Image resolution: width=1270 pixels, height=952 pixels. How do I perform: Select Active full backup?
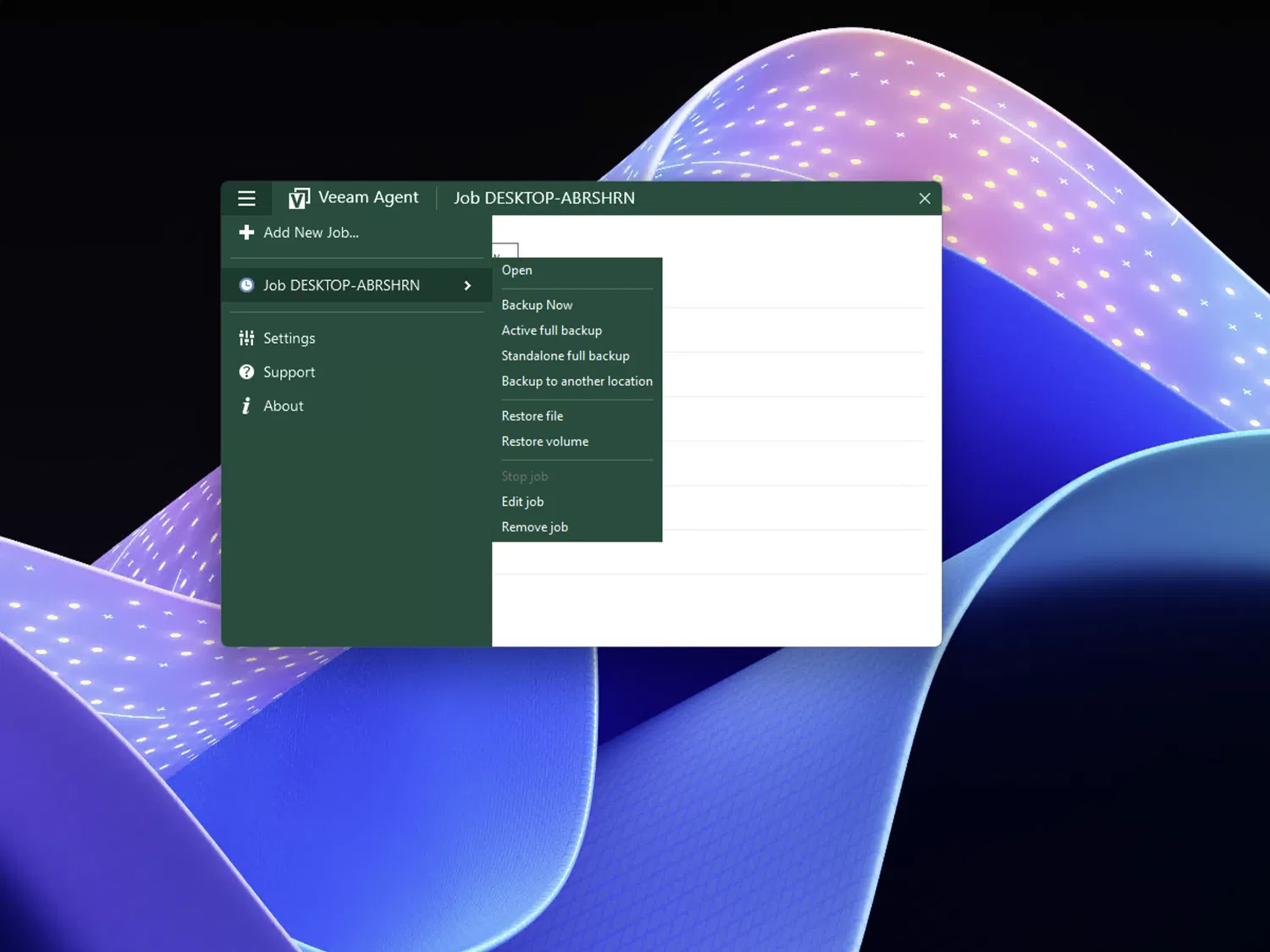coord(551,330)
